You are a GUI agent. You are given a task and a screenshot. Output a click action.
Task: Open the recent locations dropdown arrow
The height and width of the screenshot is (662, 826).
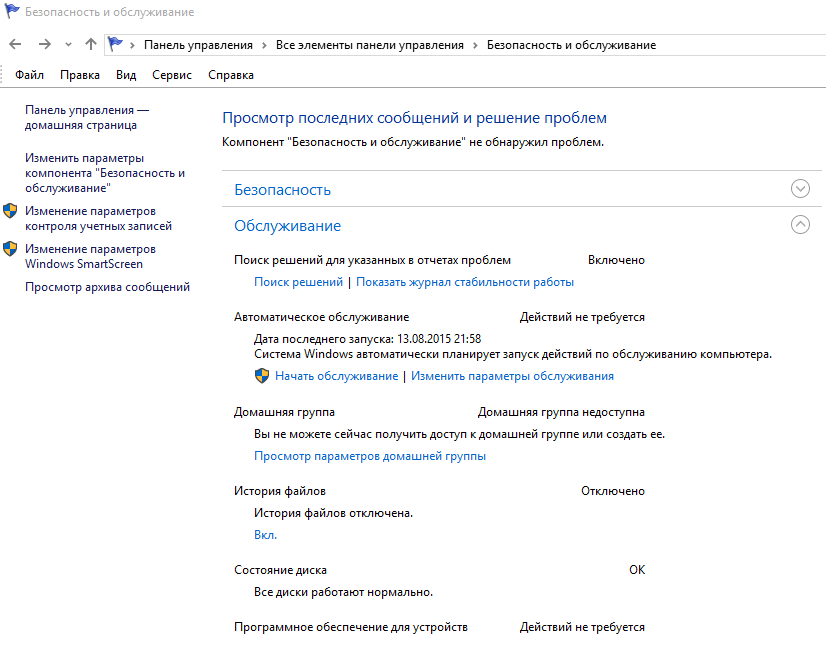[x=68, y=45]
